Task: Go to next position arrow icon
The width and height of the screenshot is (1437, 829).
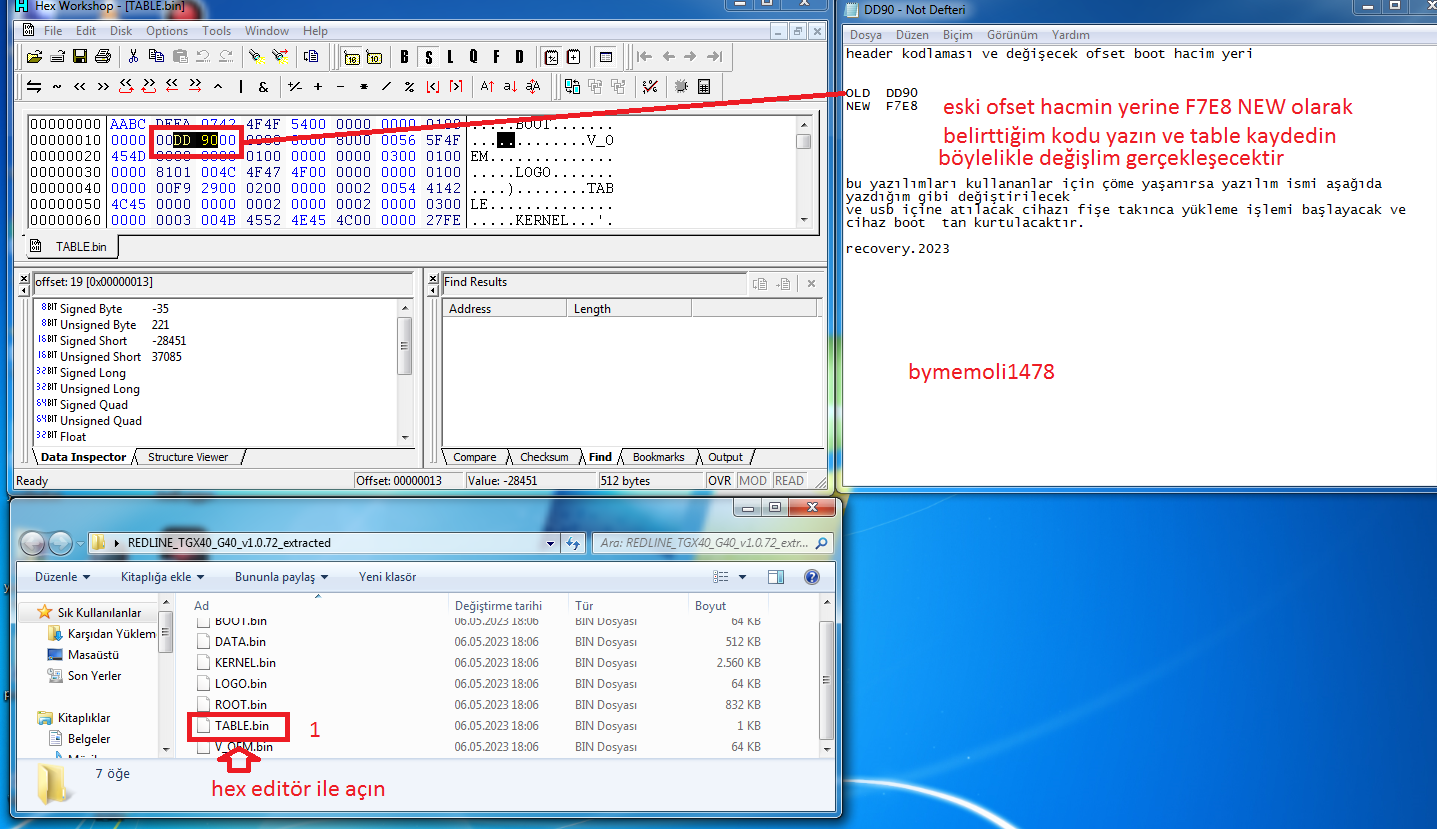Action: [691, 56]
